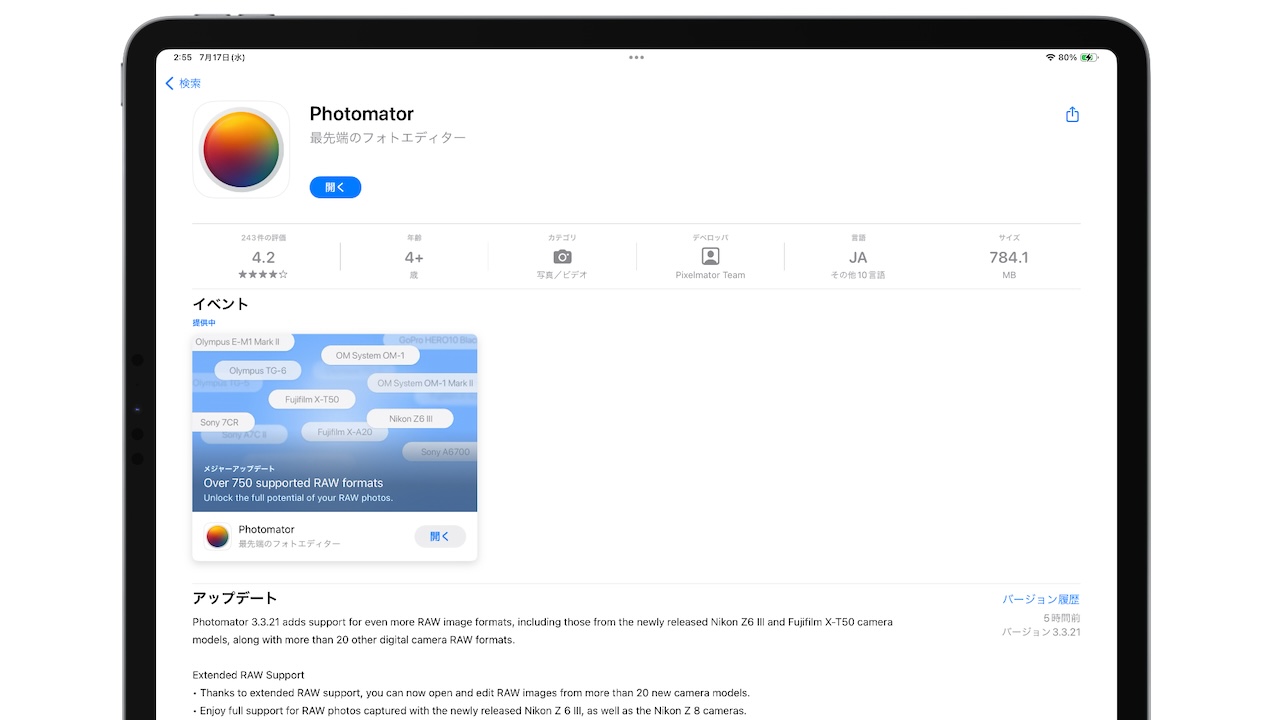Tap the Photomator title text

click(x=361, y=114)
